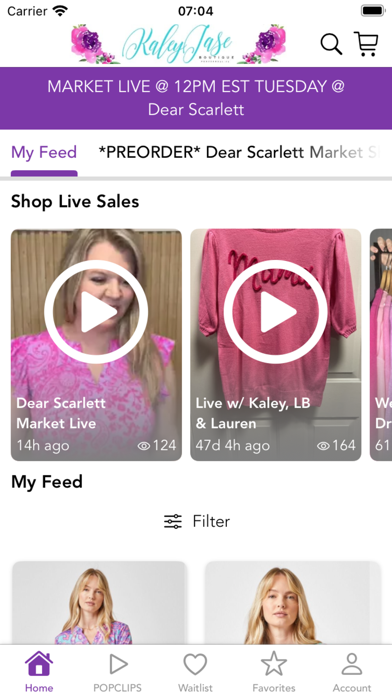Viewport: 392px width, 696px height.
Task: Tap the Home icon in bottom bar
Action: pos(39,663)
